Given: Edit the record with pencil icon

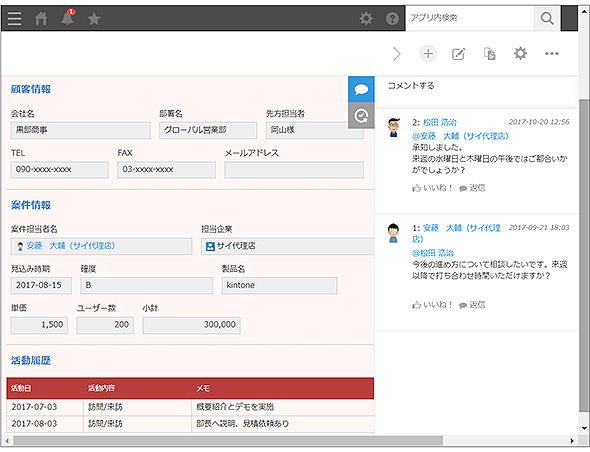Looking at the screenshot, I should click(x=458, y=54).
